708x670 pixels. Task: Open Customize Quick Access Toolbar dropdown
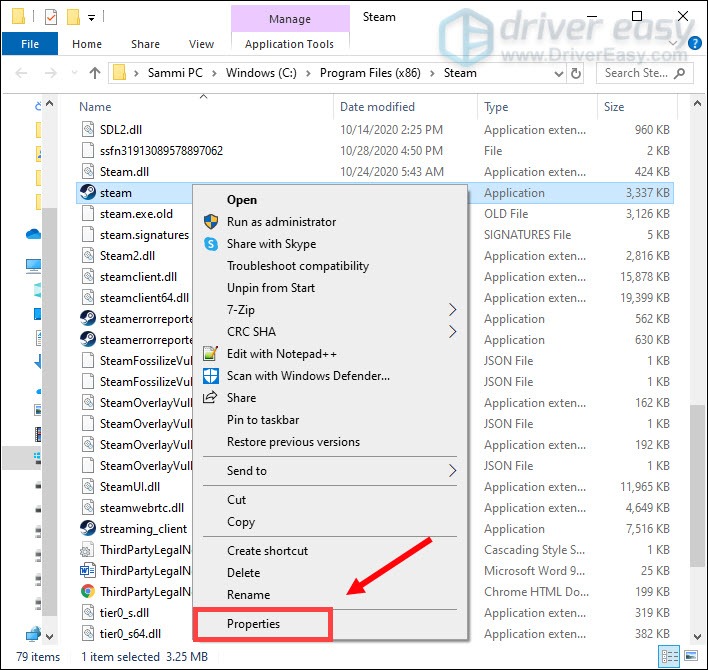click(91, 18)
